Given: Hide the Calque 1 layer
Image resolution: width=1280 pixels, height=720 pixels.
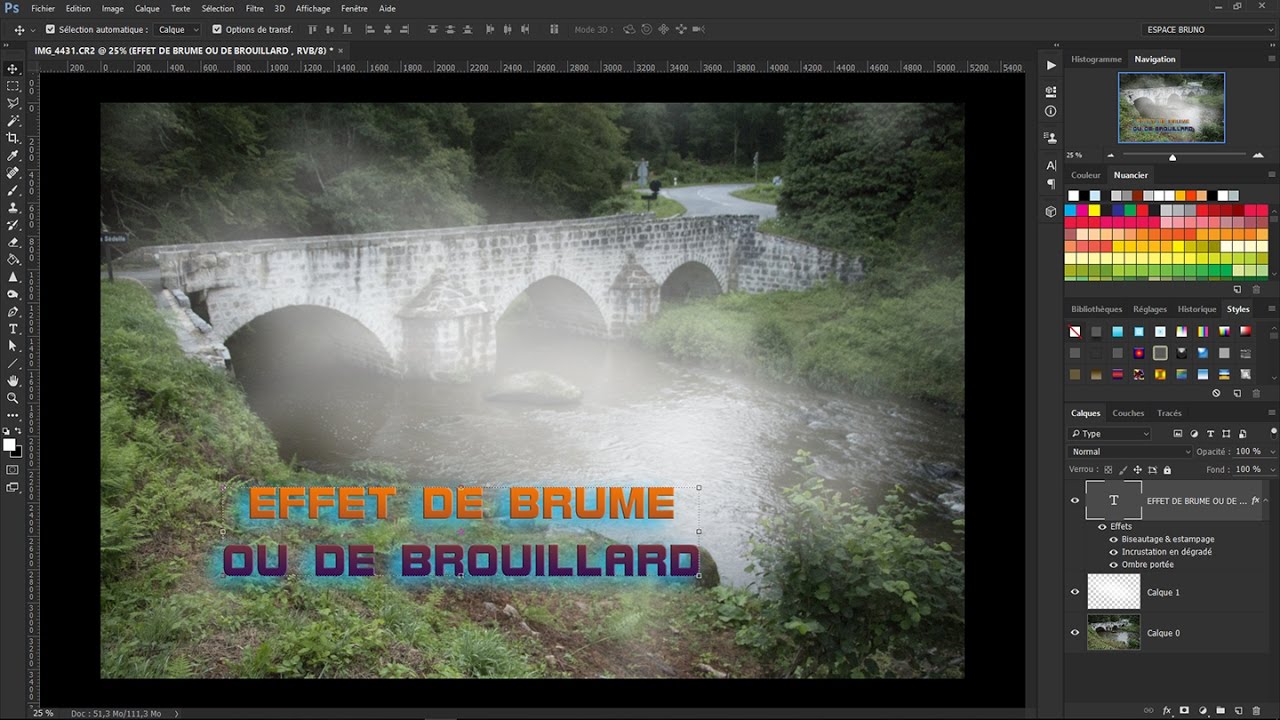Looking at the screenshot, I should [1075, 592].
